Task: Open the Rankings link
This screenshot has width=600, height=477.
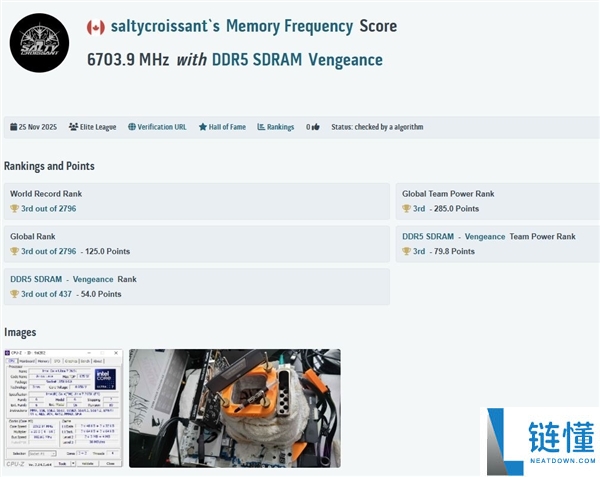Action: 280,127
